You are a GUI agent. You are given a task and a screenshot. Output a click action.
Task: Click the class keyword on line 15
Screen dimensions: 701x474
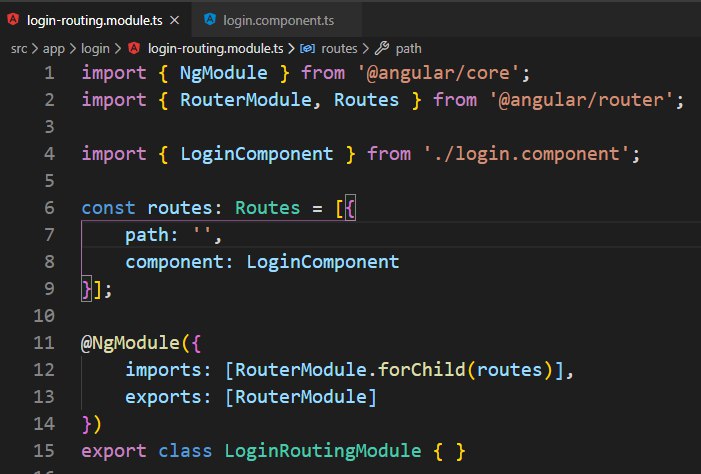tap(185, 451)
